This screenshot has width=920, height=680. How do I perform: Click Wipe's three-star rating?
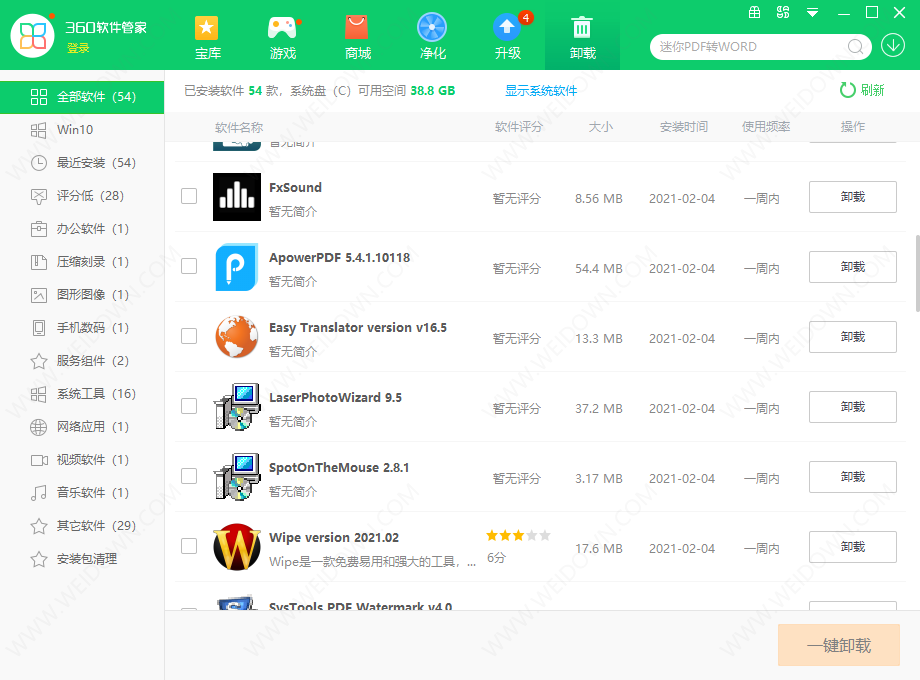point(518,535)
